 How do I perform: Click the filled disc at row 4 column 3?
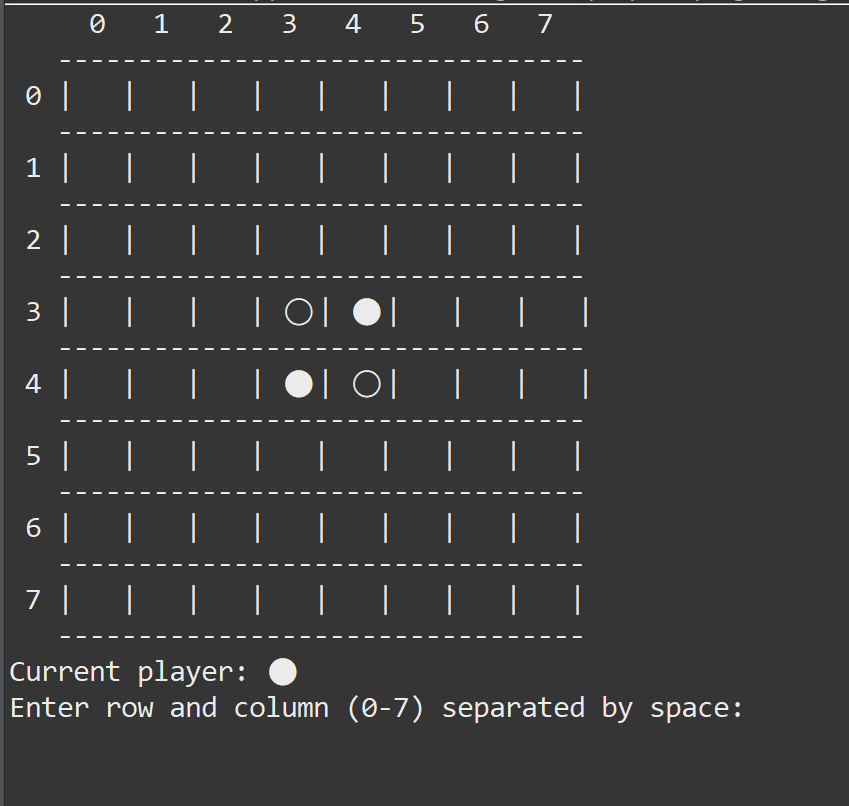coord(298,384)
